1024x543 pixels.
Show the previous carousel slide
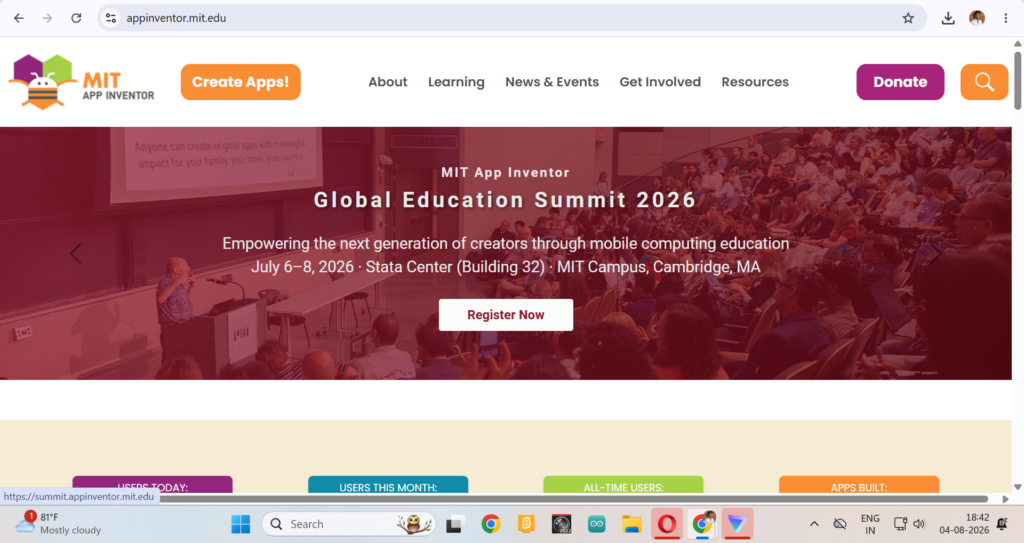[76, 254]
